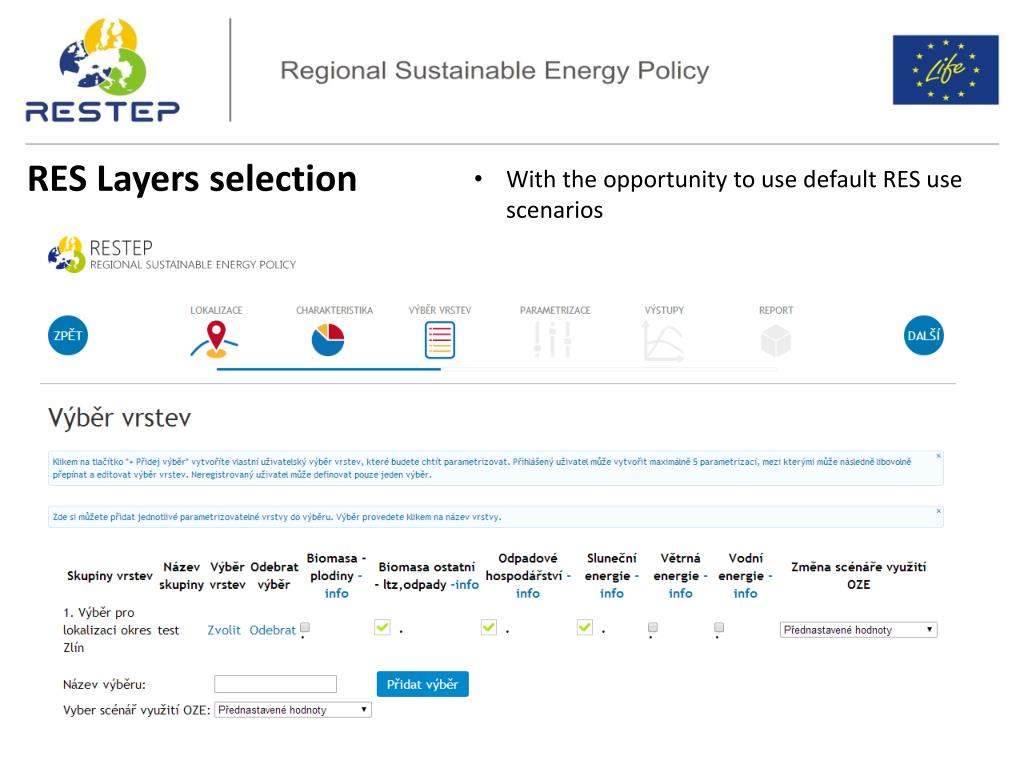
Task: Enable the Biomasa plodiny checkbox
Action: tap(305, 628)
